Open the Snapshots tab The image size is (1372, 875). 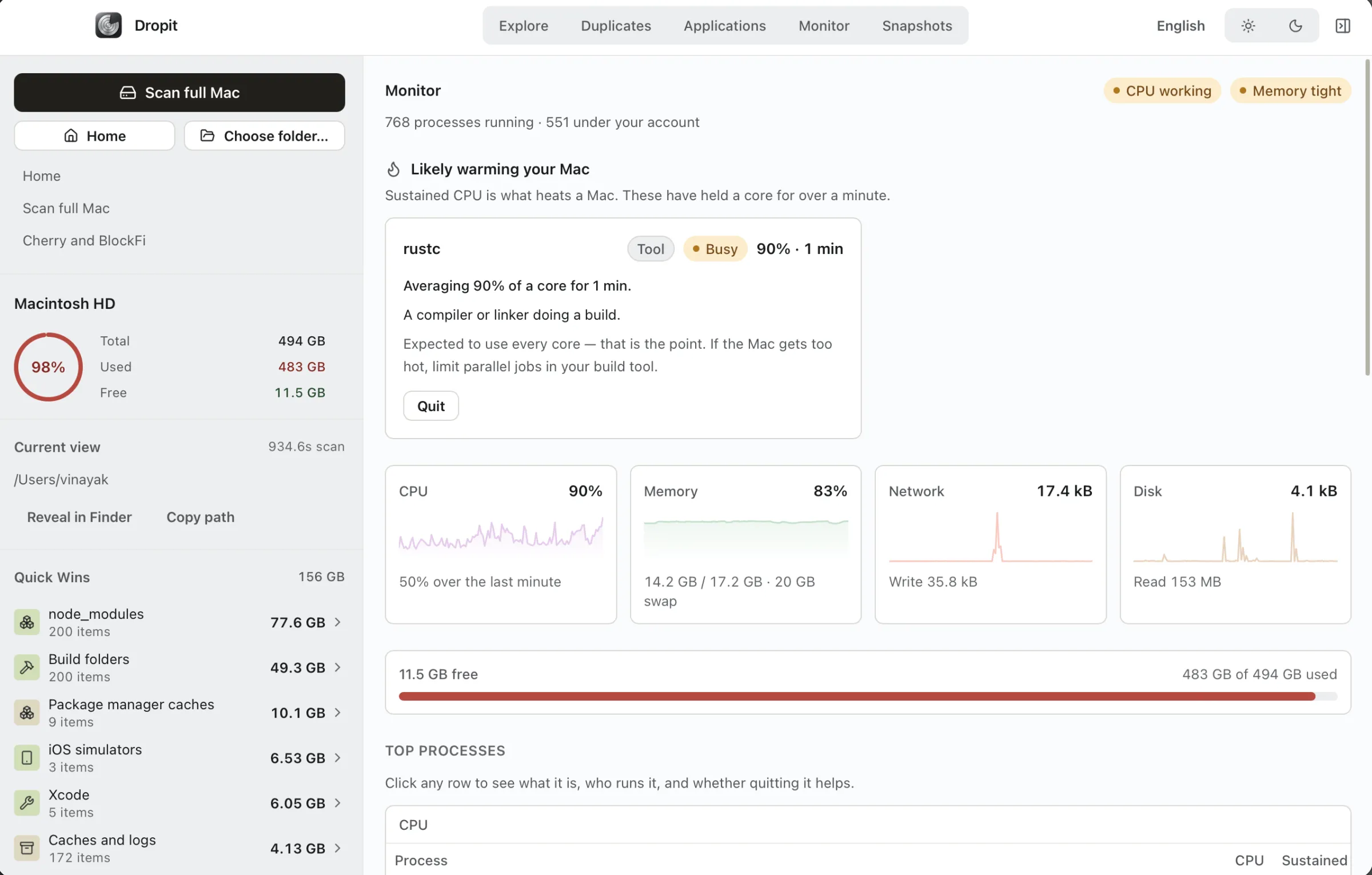click(917, 26)
